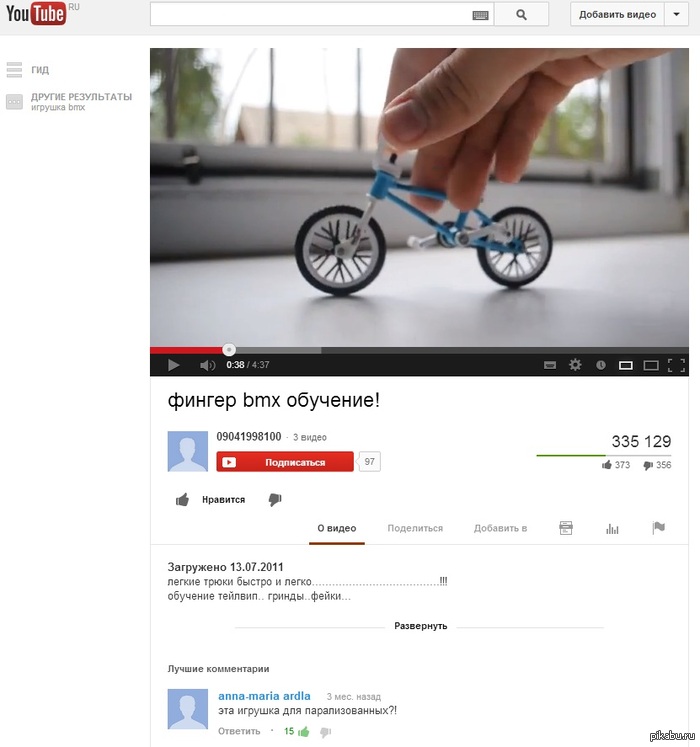Open the anna-maria ardla profile link
The image size is (700, 747).
click(x=264, y=696)
